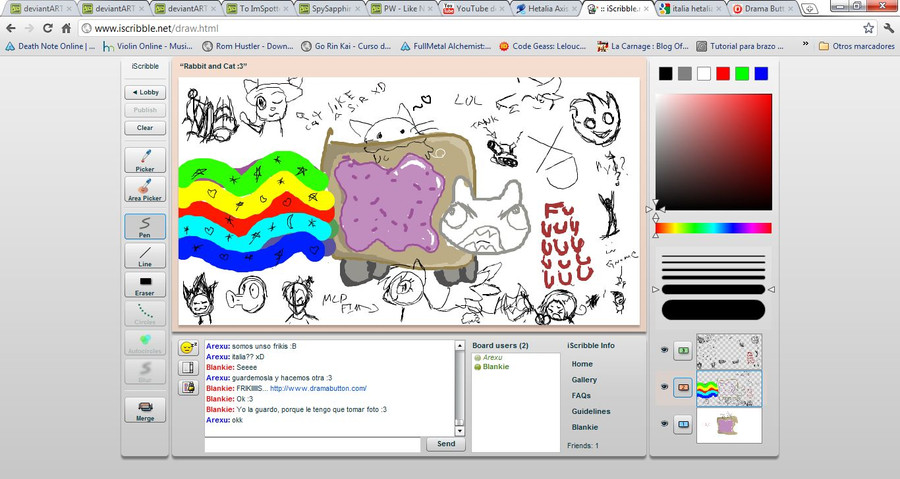Select the Circles tool
This screenshot has width=900, height=479.
pos(145,314)
